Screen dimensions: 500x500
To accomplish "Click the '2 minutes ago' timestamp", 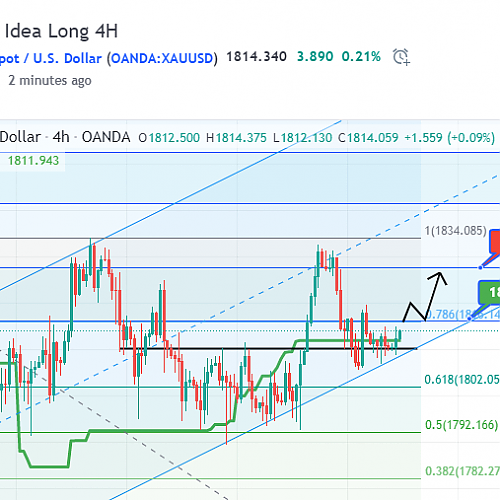I will (x=50, y=81).
